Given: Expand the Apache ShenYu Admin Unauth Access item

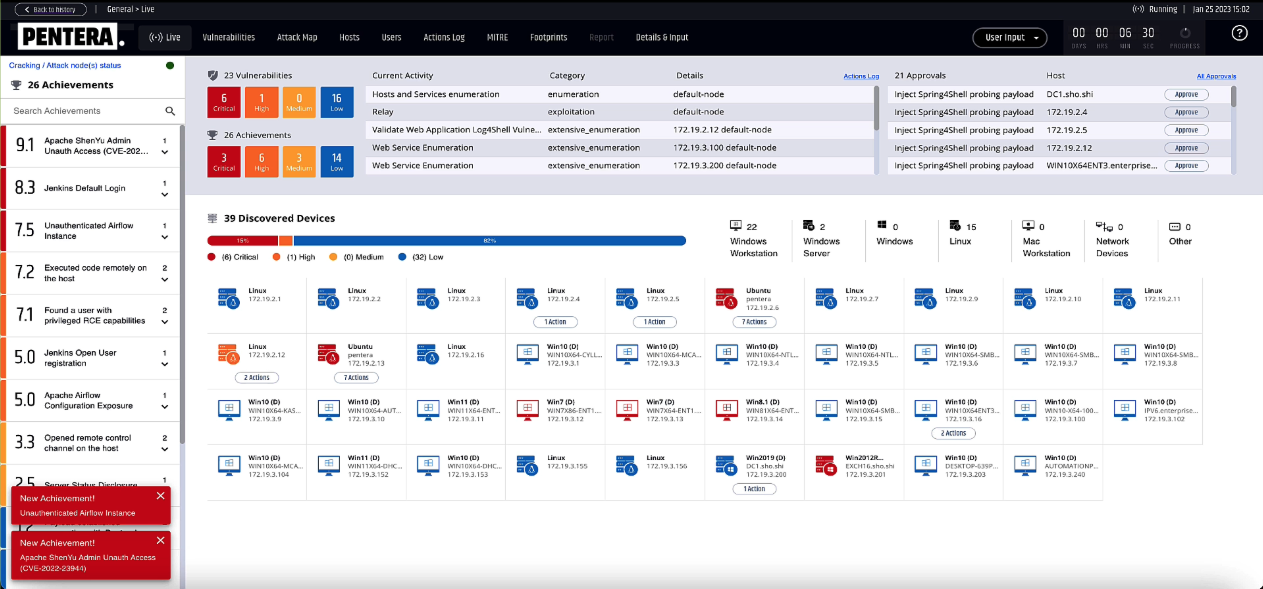Looking at the screenshot, I should [x=165, y=153].
